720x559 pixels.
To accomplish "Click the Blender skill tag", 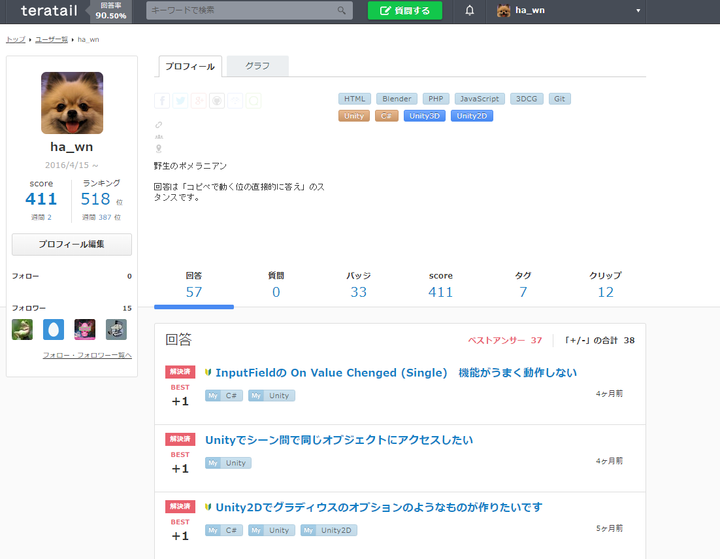I will [x=397, y=99].
